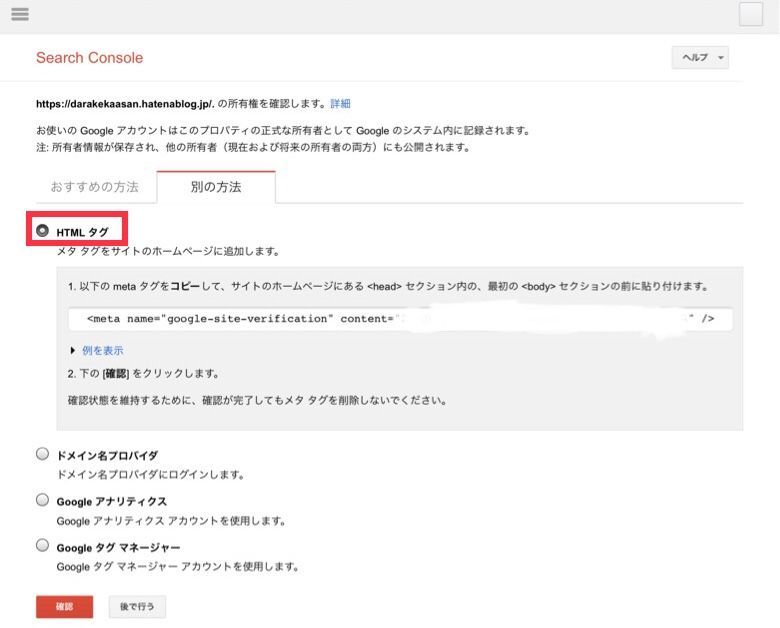This screenshot has width=780, height=628.
Task: Click the account avatar box at top right
Action: 751,14
